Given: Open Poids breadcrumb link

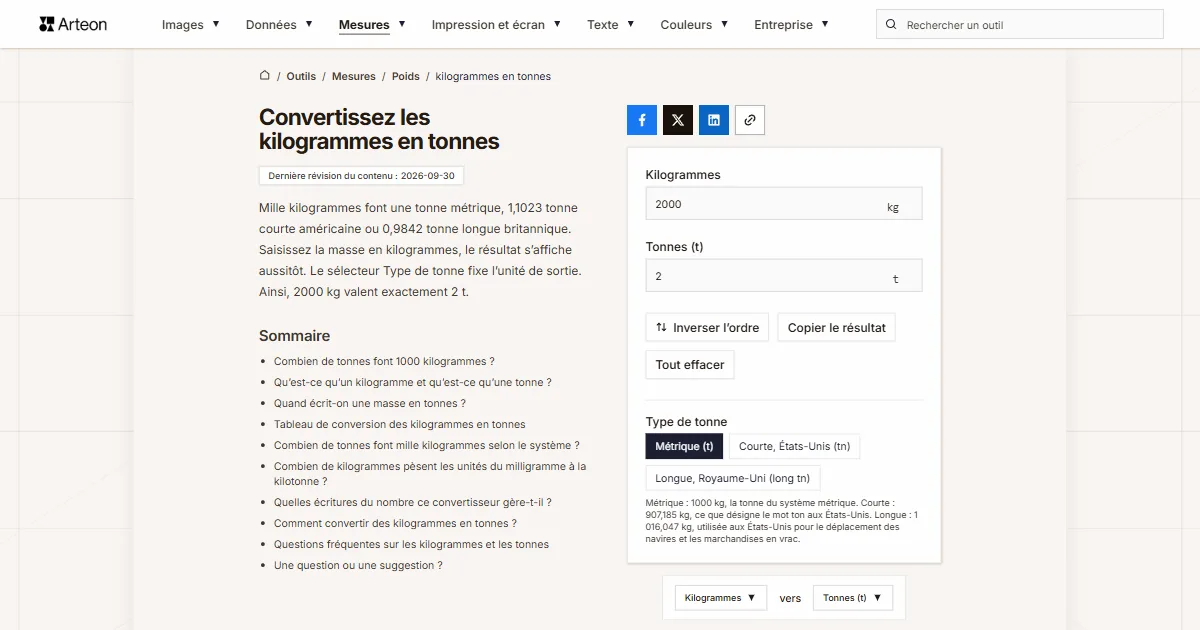Looking at the screenshot, I should coord(406,76).
